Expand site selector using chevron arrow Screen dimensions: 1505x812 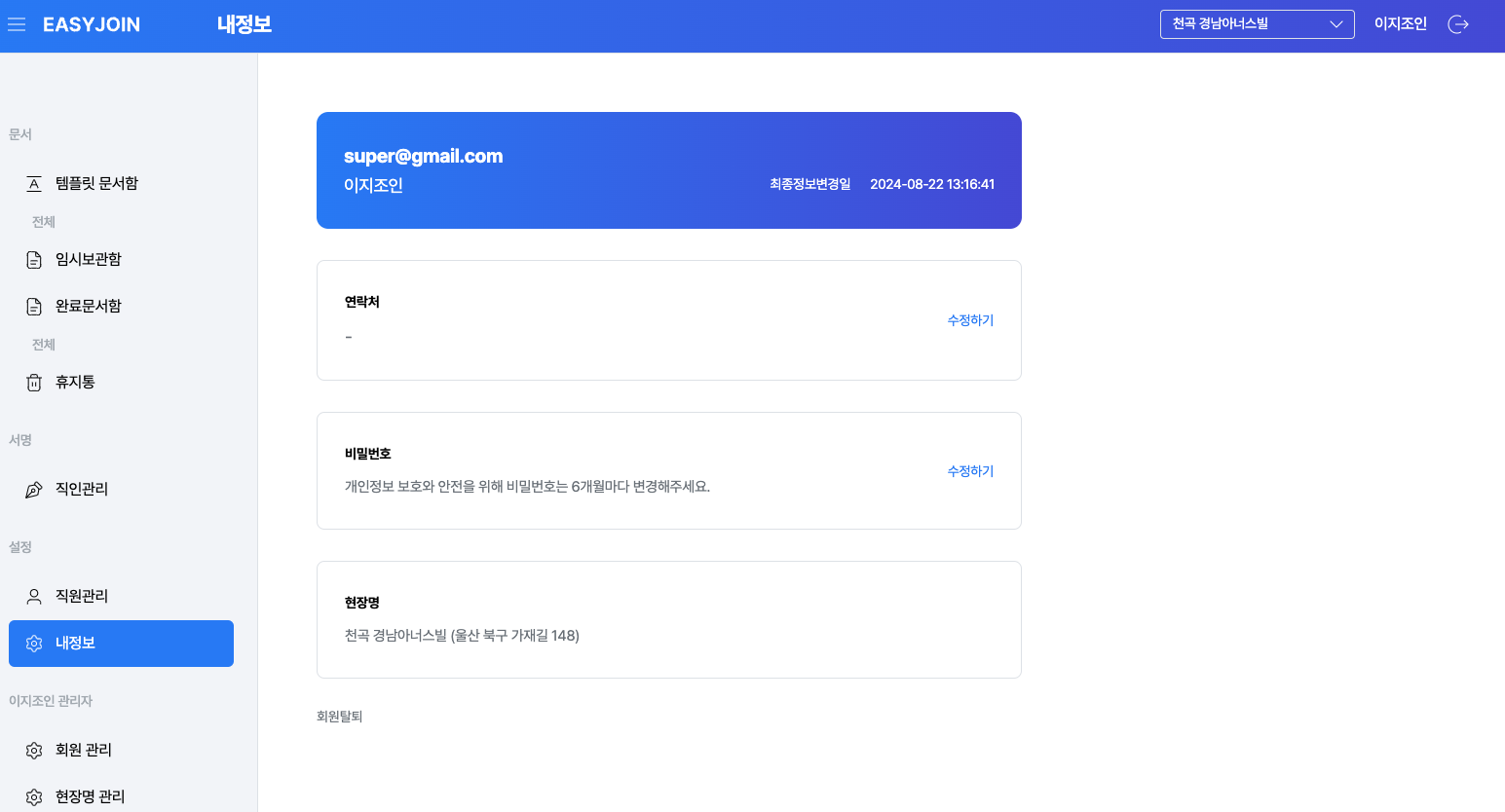(1336, 24)
